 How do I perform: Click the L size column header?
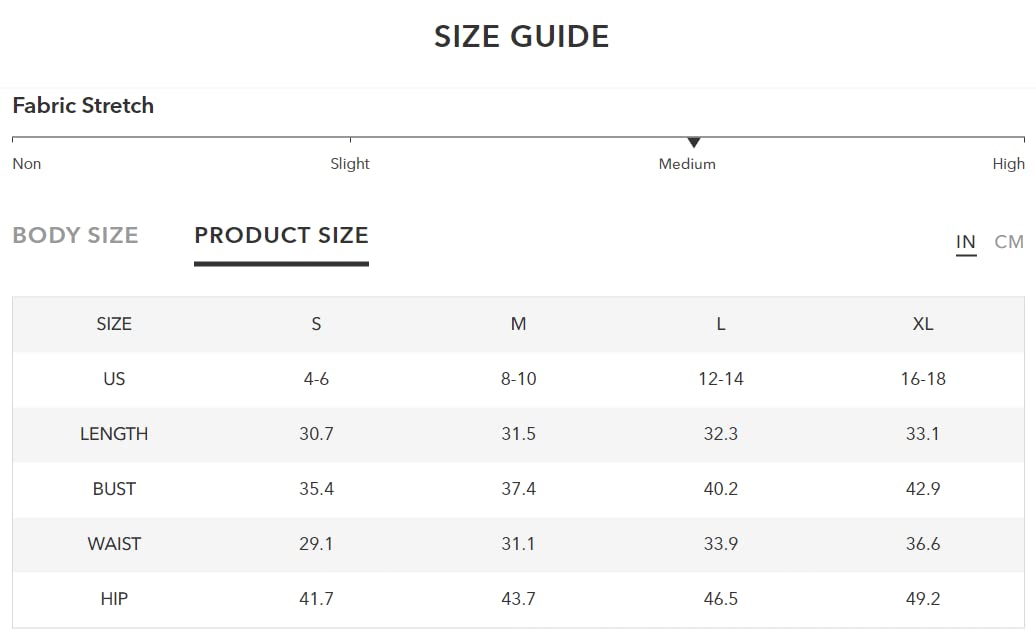[x=721, y=324]
